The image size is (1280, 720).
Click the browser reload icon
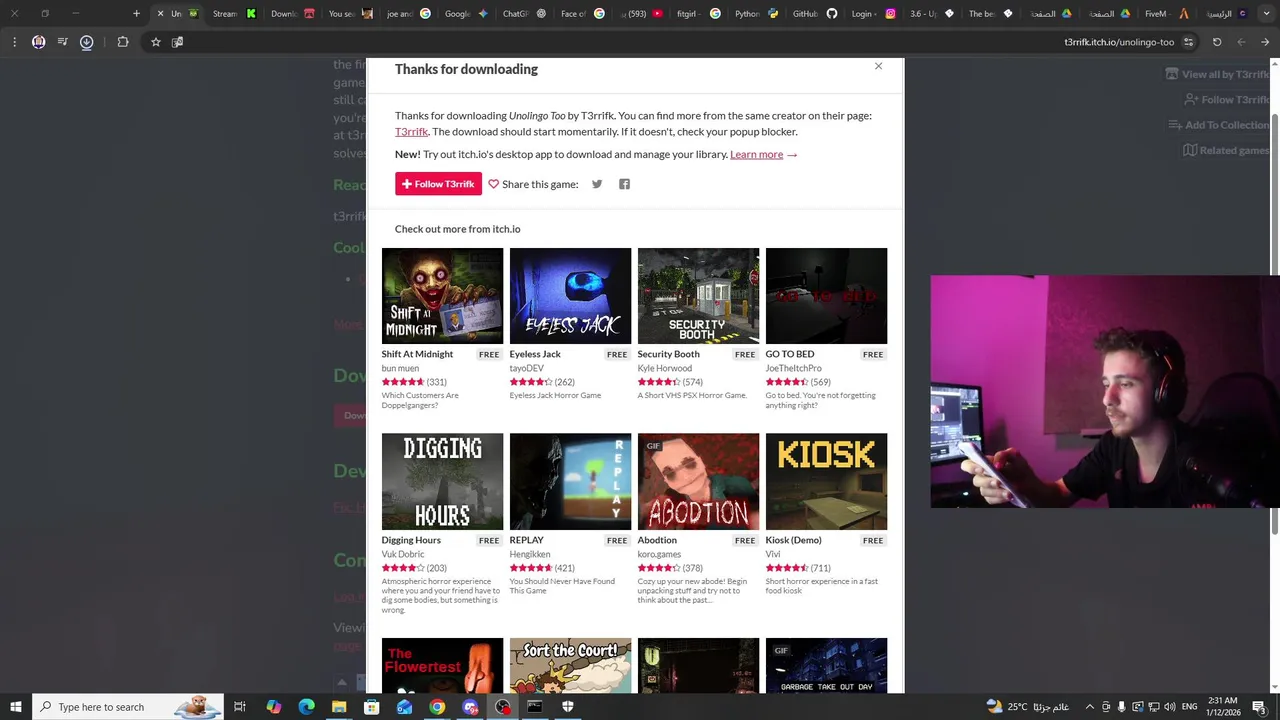tap(1217, 42)
